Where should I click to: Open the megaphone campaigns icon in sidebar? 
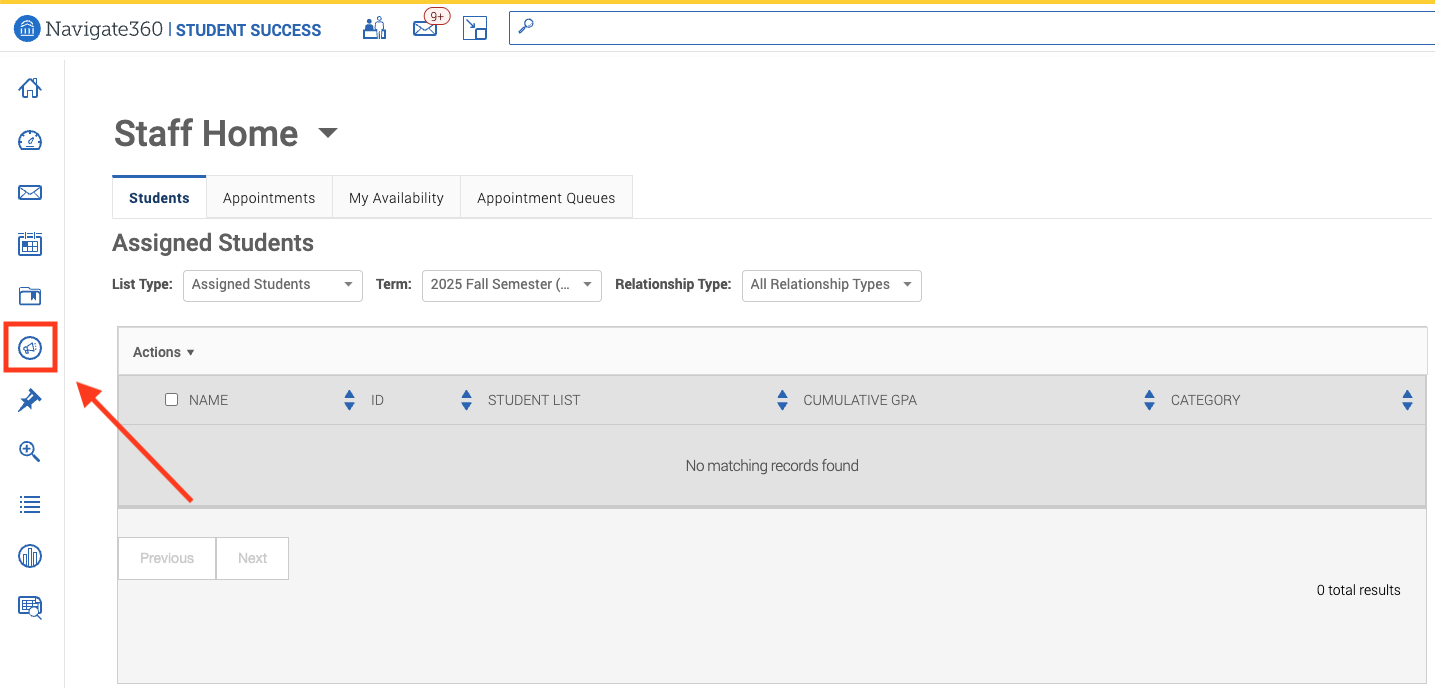click(30, 348)
